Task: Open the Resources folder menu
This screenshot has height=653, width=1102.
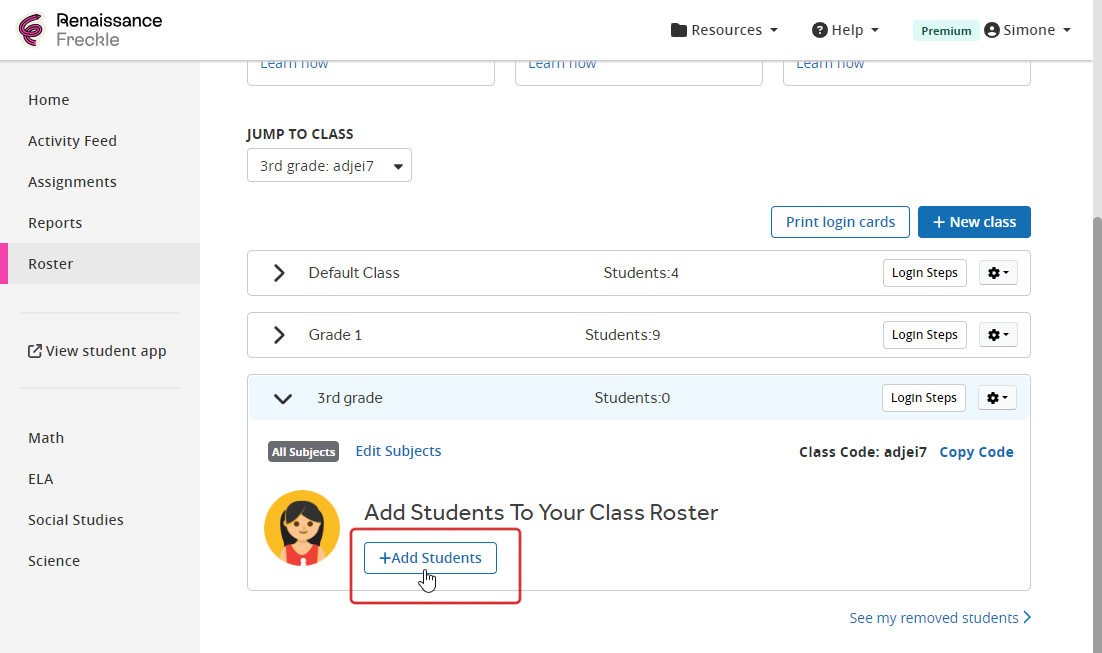Action: 724,30
